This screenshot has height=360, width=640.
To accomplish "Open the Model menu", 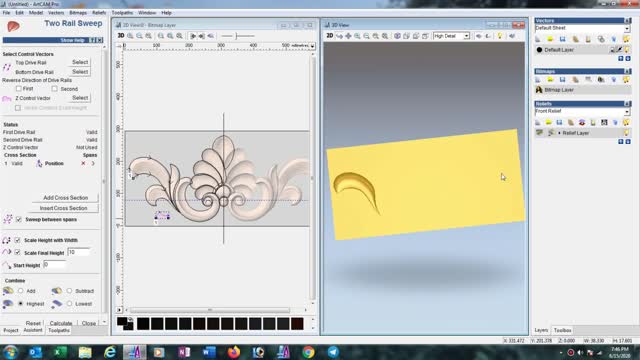I will 36,13.
